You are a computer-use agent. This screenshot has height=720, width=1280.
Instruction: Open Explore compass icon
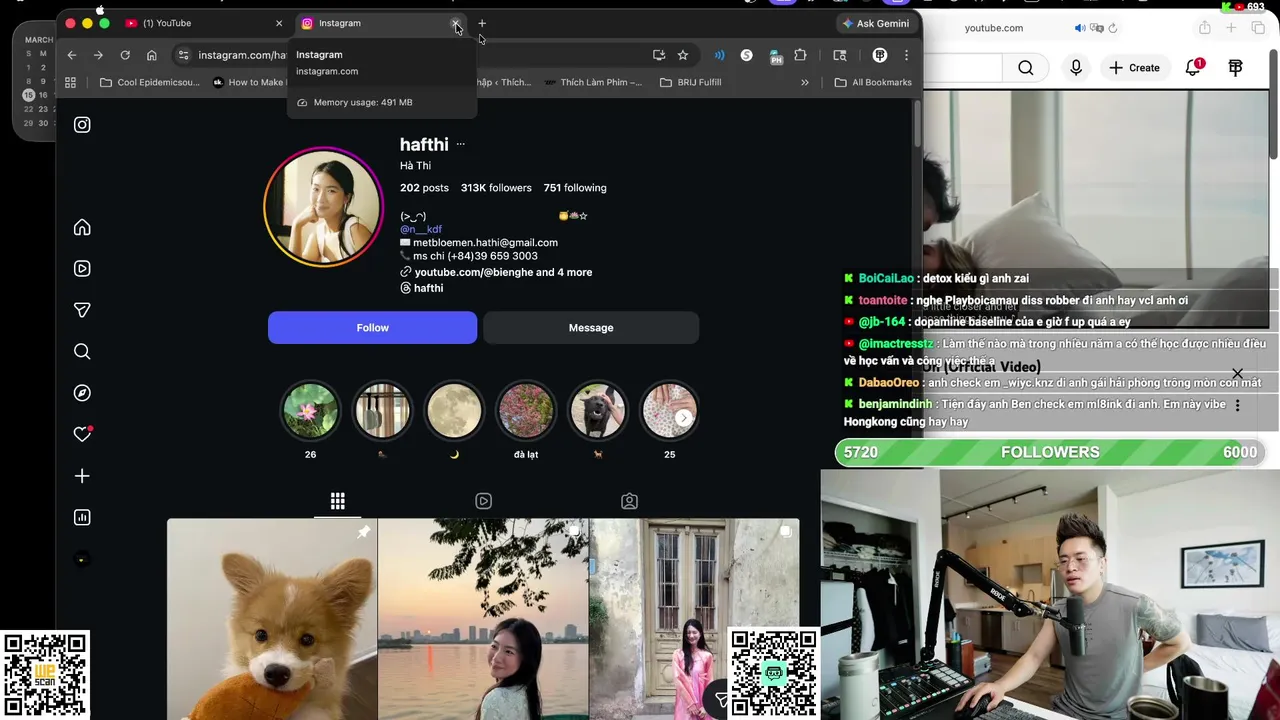(x=82, y=393)
